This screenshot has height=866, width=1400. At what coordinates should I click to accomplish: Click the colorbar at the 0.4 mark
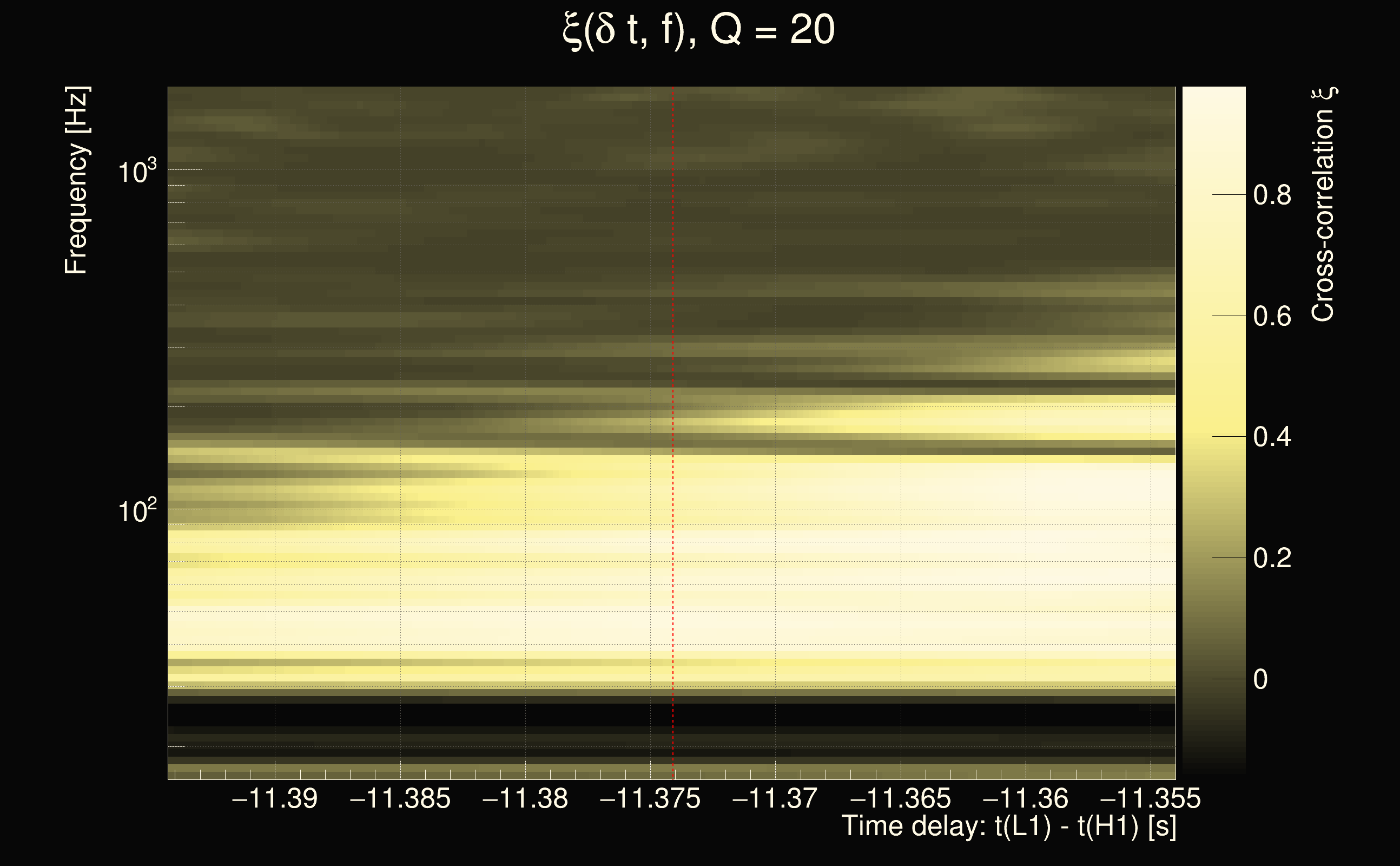tap(1213, 437)
